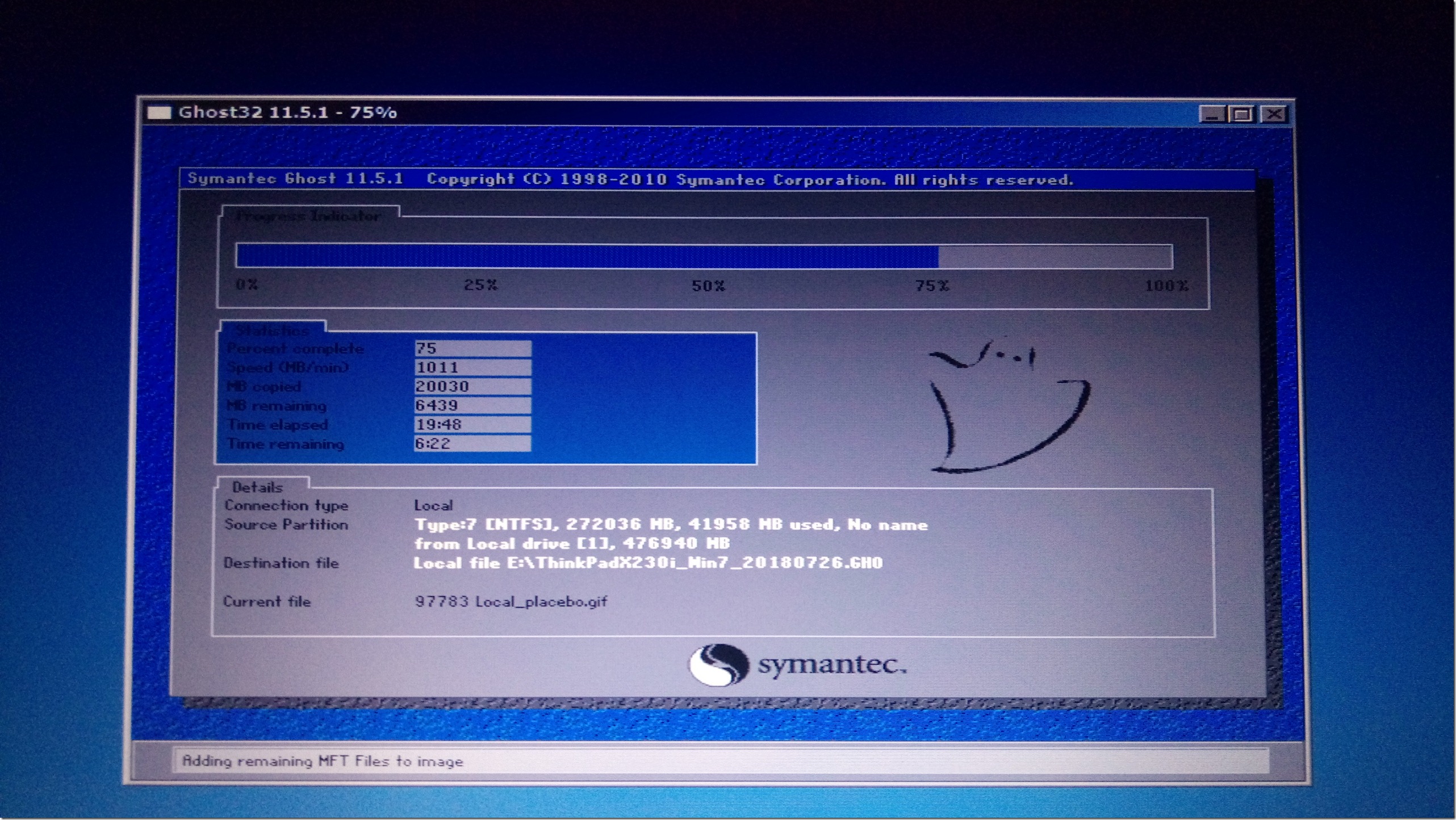Screen dimensions: 1456x820
Task: Click the 100% progress scale label
Action: pos(1166,286)
